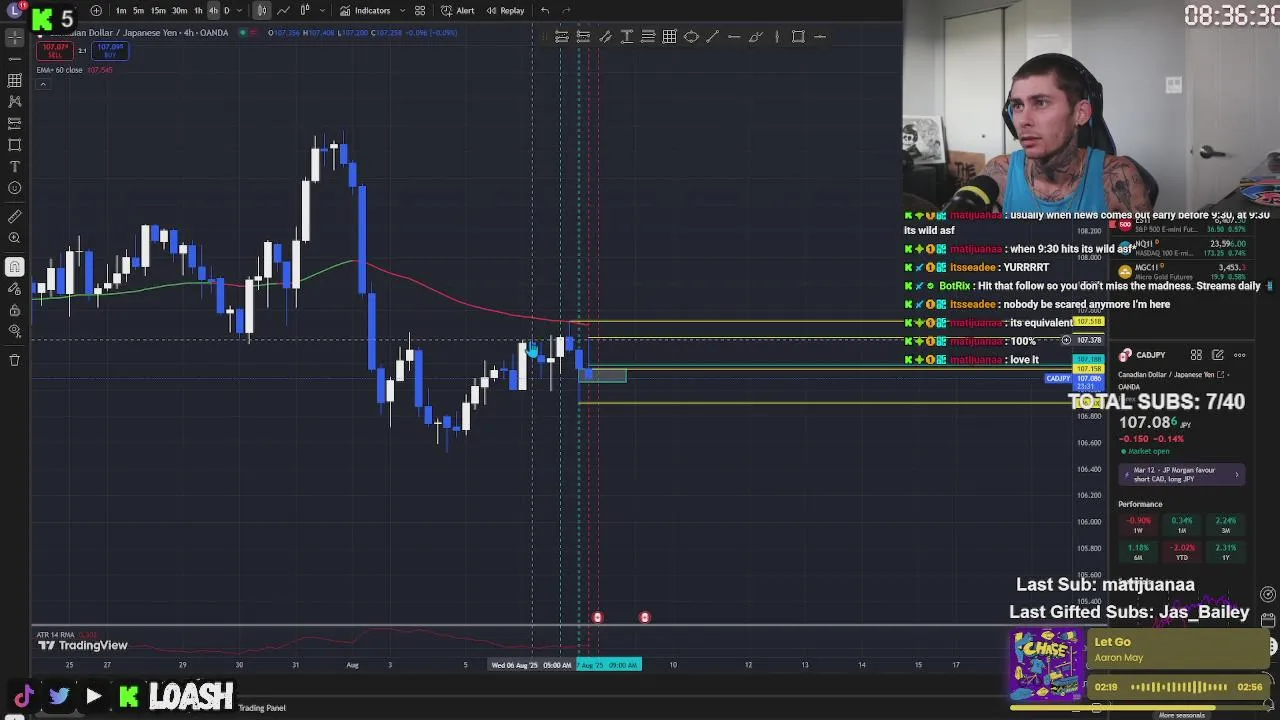Click the second red economic event marker
This screenshot has width=1280, height=720.
645,617
